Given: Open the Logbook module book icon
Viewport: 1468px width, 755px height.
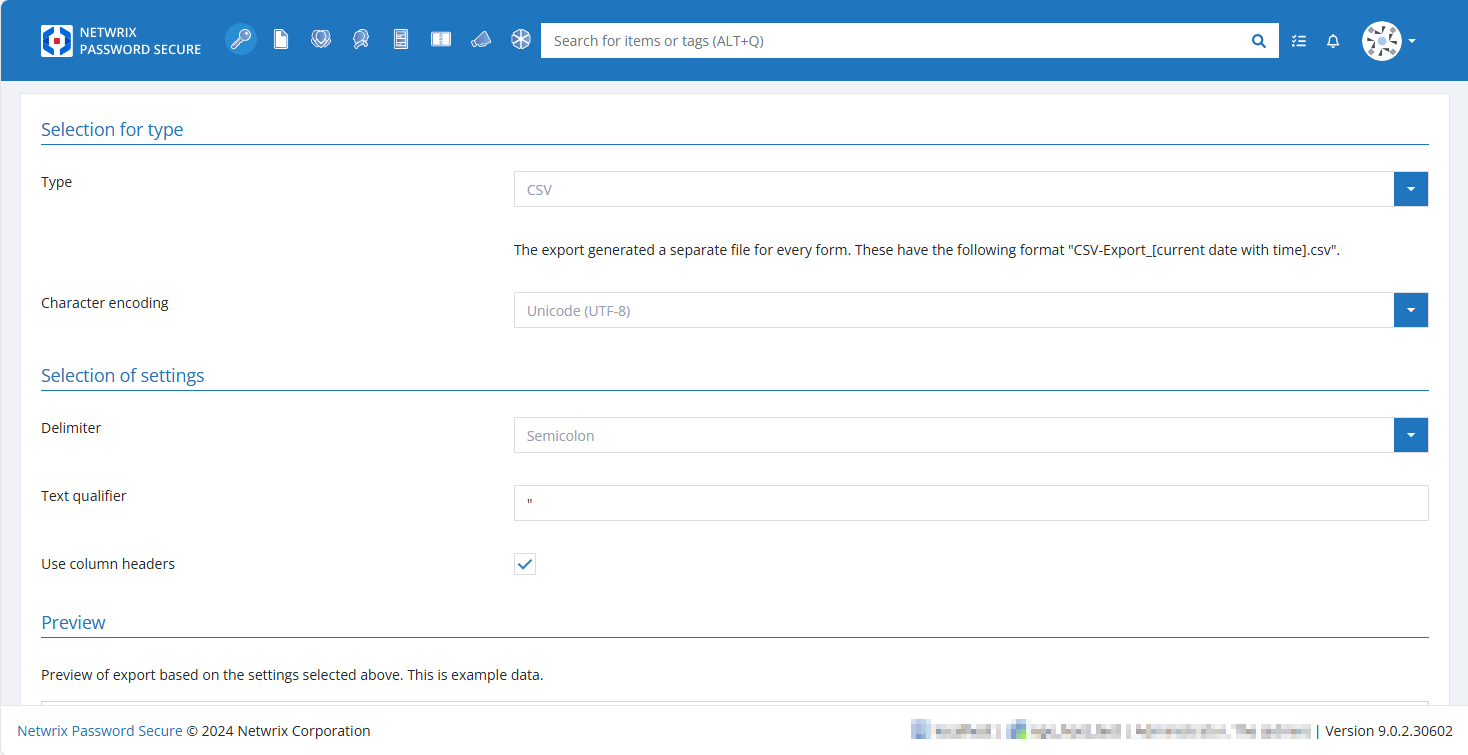Looking at the screenshot, I should click(441, 40).
